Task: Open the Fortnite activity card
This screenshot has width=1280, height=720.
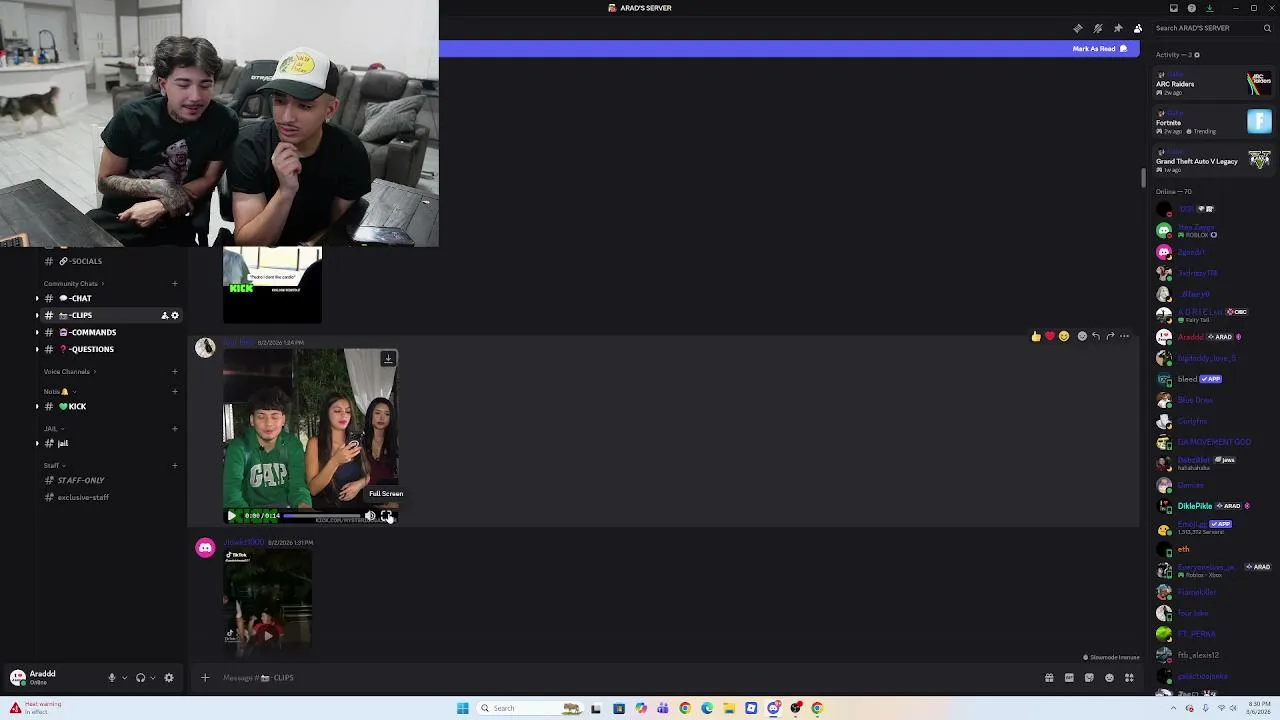Action: click(x=1212, y=122)
